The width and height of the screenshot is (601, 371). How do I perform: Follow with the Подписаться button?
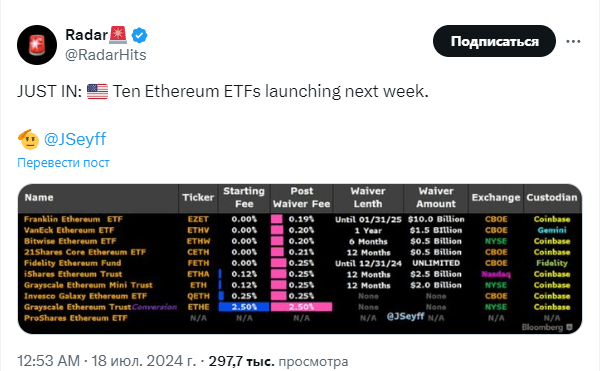pyautogui.click(x=494, y=41)
